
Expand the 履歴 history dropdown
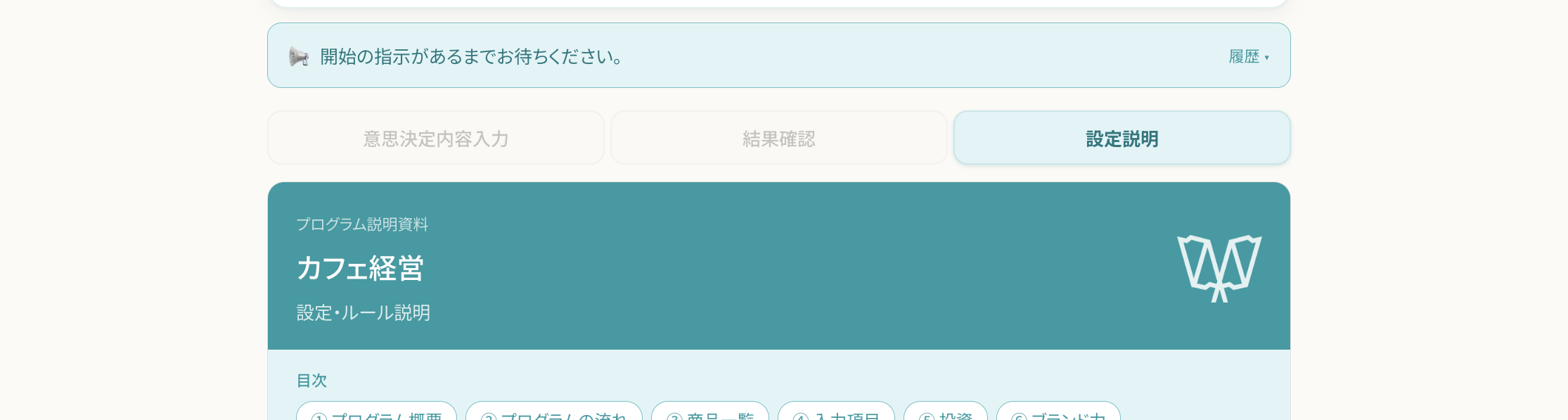pos(1249,56)
